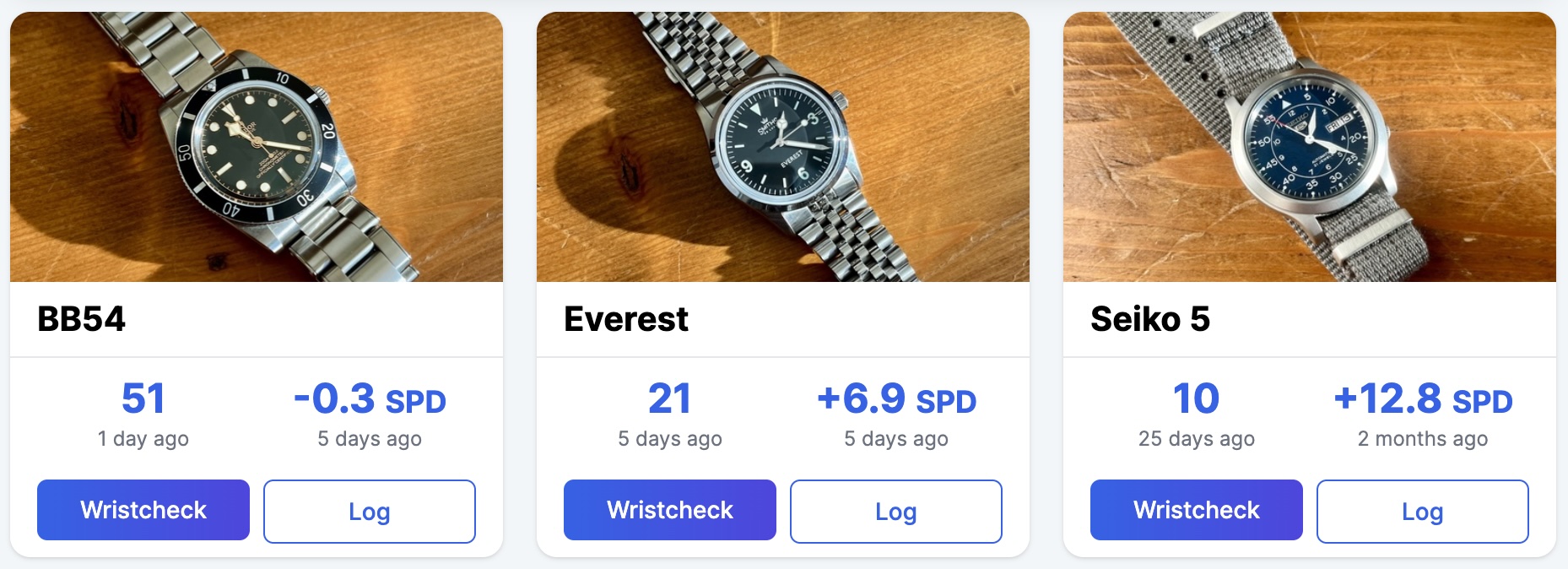The height and width of the screenshot is (569, 1568).
Task: Open the Log for the BB54 watch
Action: tap(369, 511)
